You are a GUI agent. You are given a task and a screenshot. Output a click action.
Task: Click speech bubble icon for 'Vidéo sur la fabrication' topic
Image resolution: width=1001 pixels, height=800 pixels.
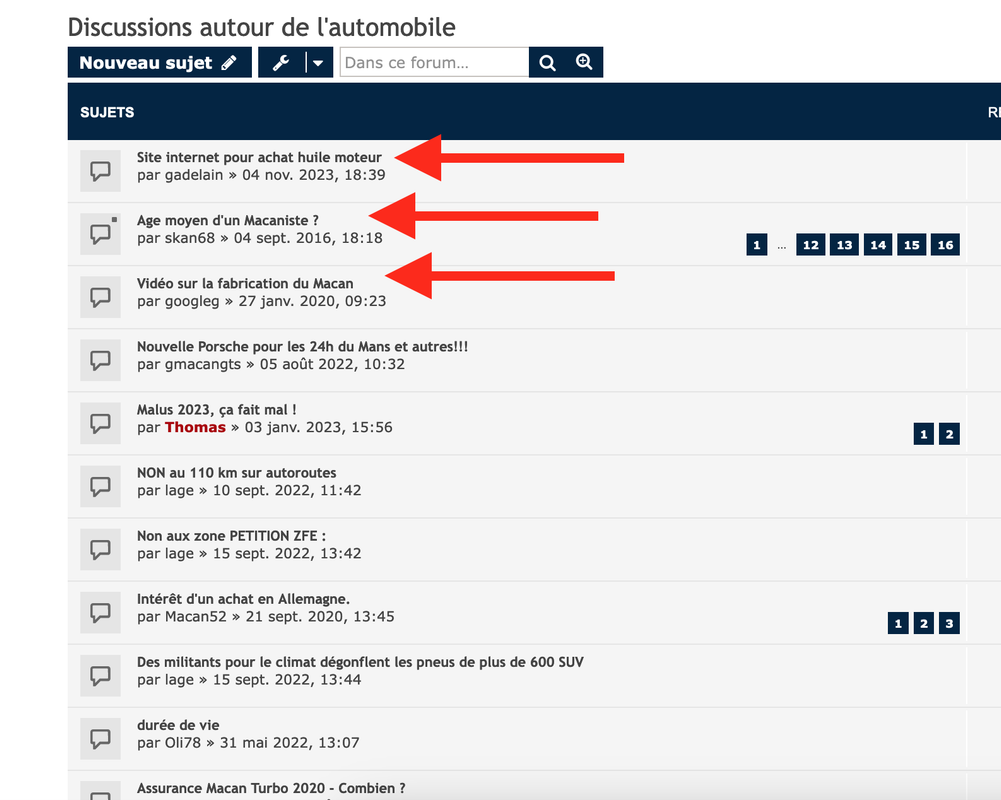100,297
